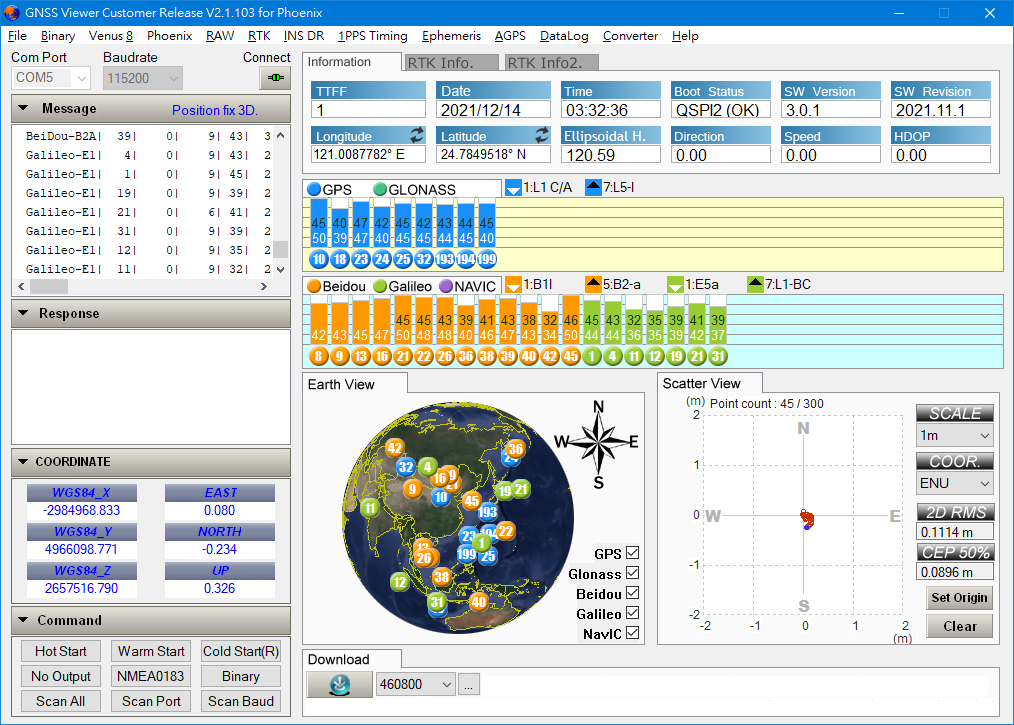
Task: Click GPS satellite 193 circle badge
Action: (x=444, y=259)
